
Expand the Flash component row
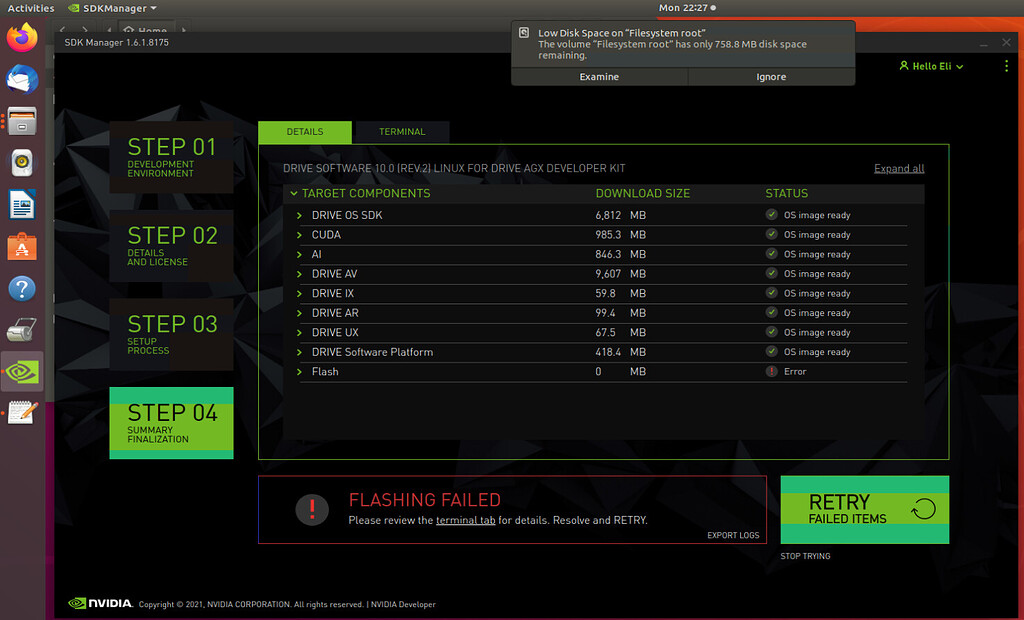pyautogui.click(x=297, y=371)
